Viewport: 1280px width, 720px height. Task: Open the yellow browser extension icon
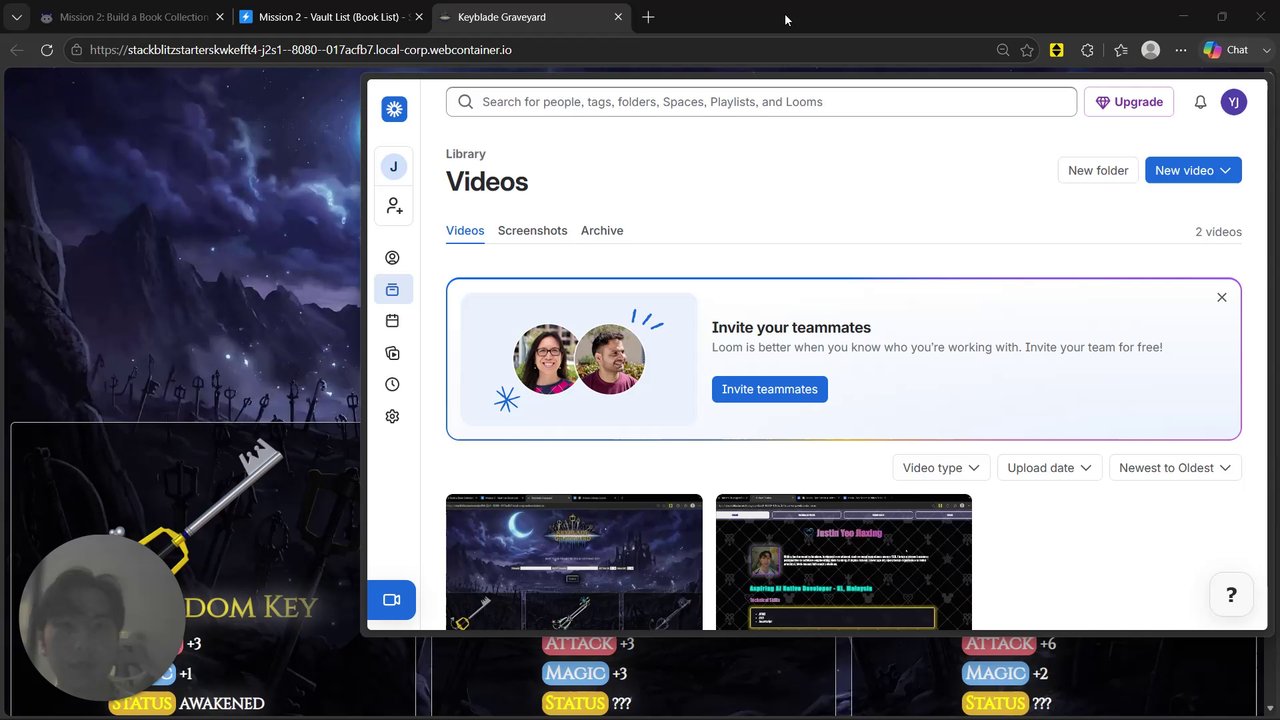(x=1056, y=50)
